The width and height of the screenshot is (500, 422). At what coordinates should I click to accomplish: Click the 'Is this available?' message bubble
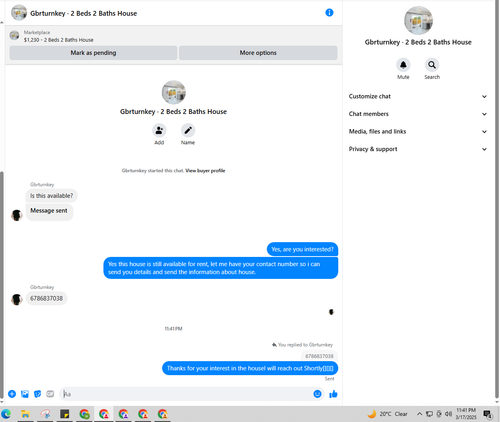point(51,196)
